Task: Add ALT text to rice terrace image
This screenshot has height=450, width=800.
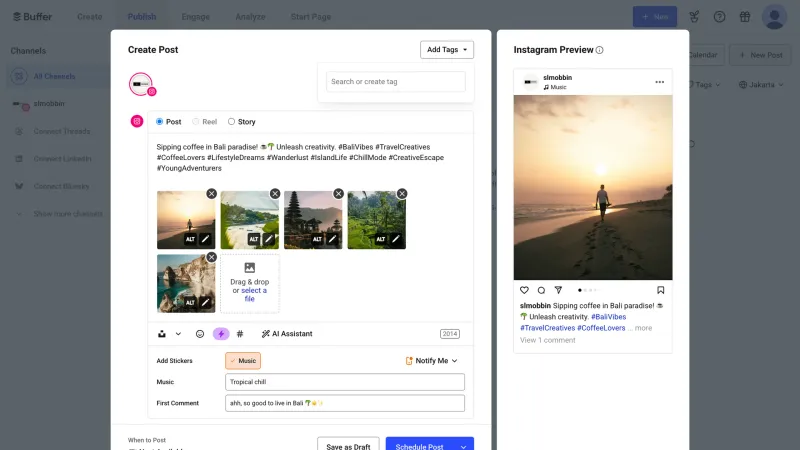Action: click(x=381, y=239)
